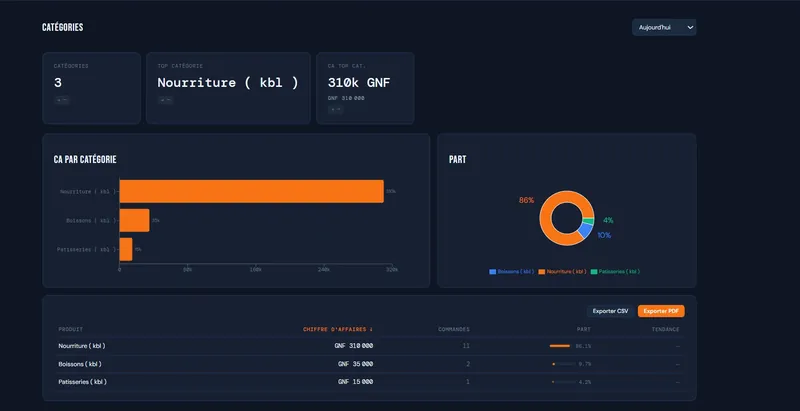Click the Nourriture ( kbl ) bar chart axis label

87,192
